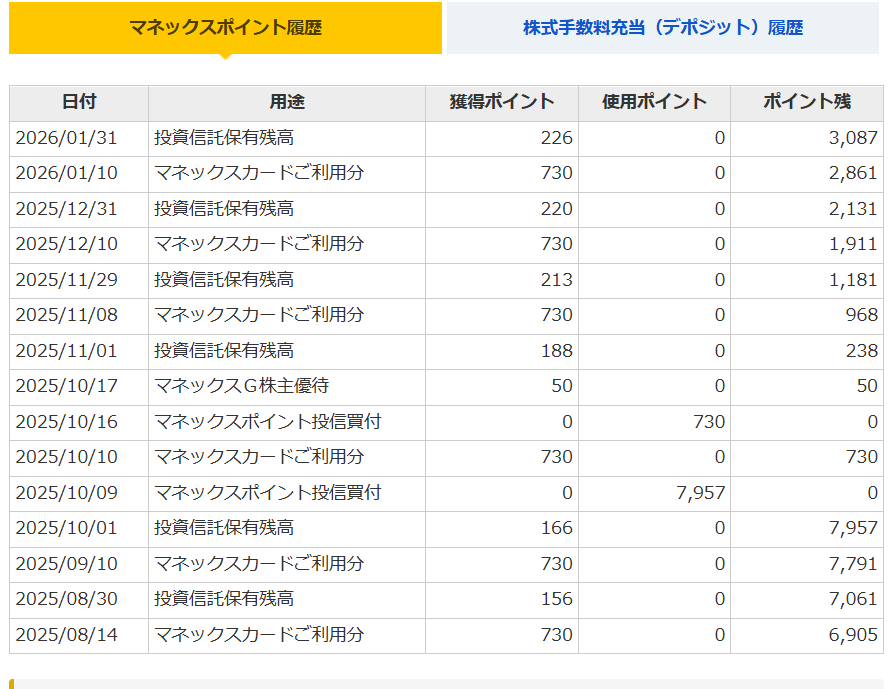The height and width of the screenshot is (689, 892).
Task: Click the 188 earned points value
Action: [x=556, y=351]
